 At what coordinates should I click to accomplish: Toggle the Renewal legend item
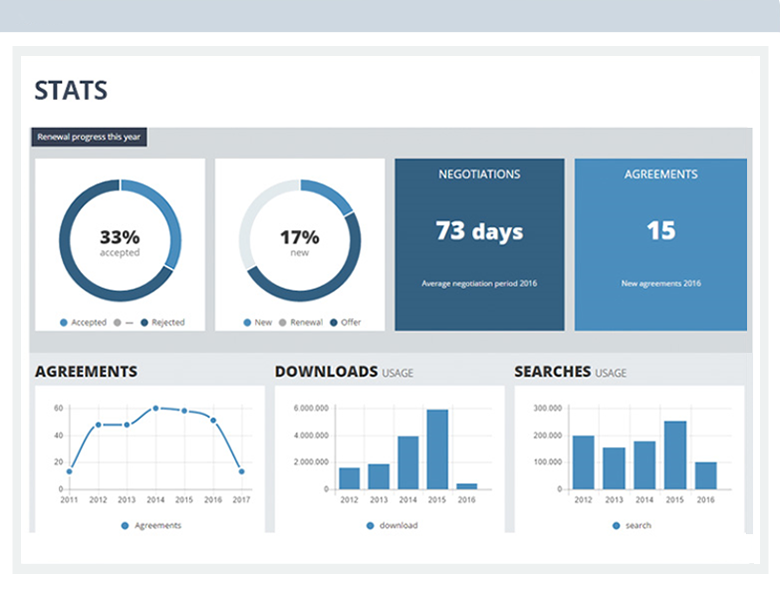coord(300,322)
